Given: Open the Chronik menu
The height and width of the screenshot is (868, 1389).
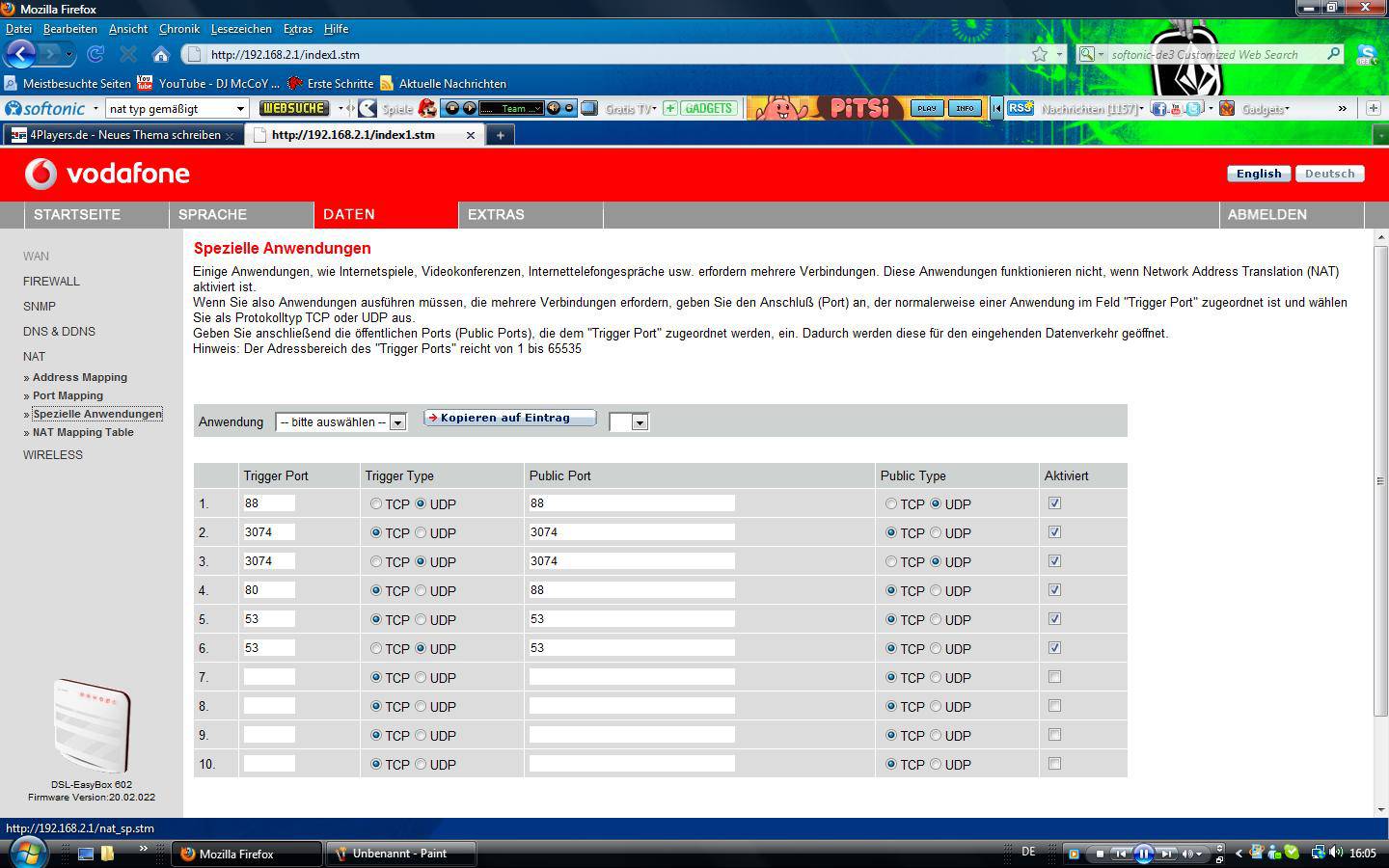Looking at the screenshot, I should [x=179, y=29].
